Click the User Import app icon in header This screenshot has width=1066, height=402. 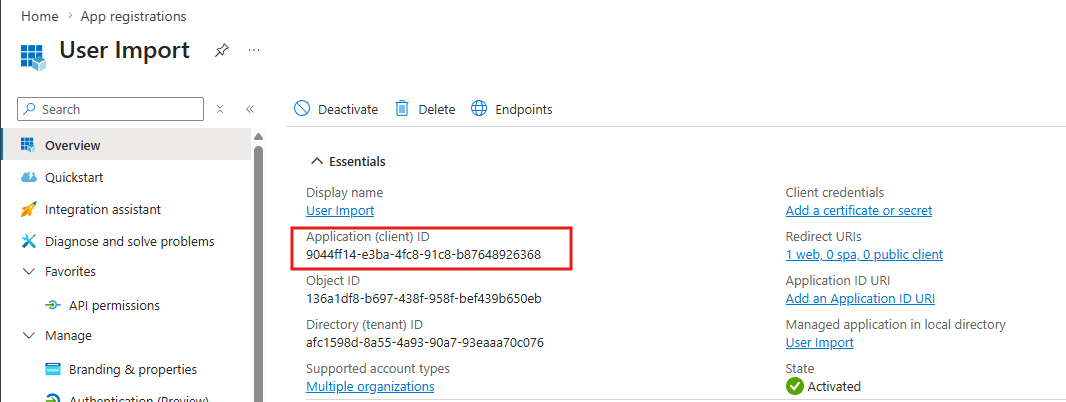pyautogui.click(x=33, y=56)
